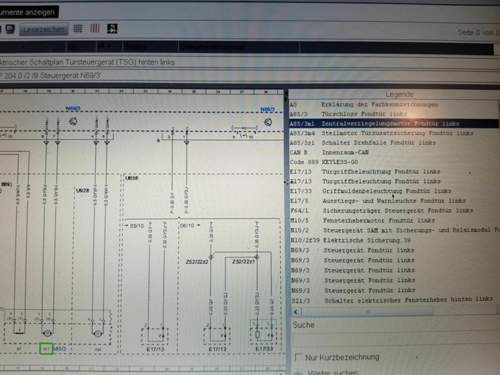This screenshot has width=500, height=375.
Task: Open the Lesezeichen bookmarks button
Action: (x=44, y=29)
